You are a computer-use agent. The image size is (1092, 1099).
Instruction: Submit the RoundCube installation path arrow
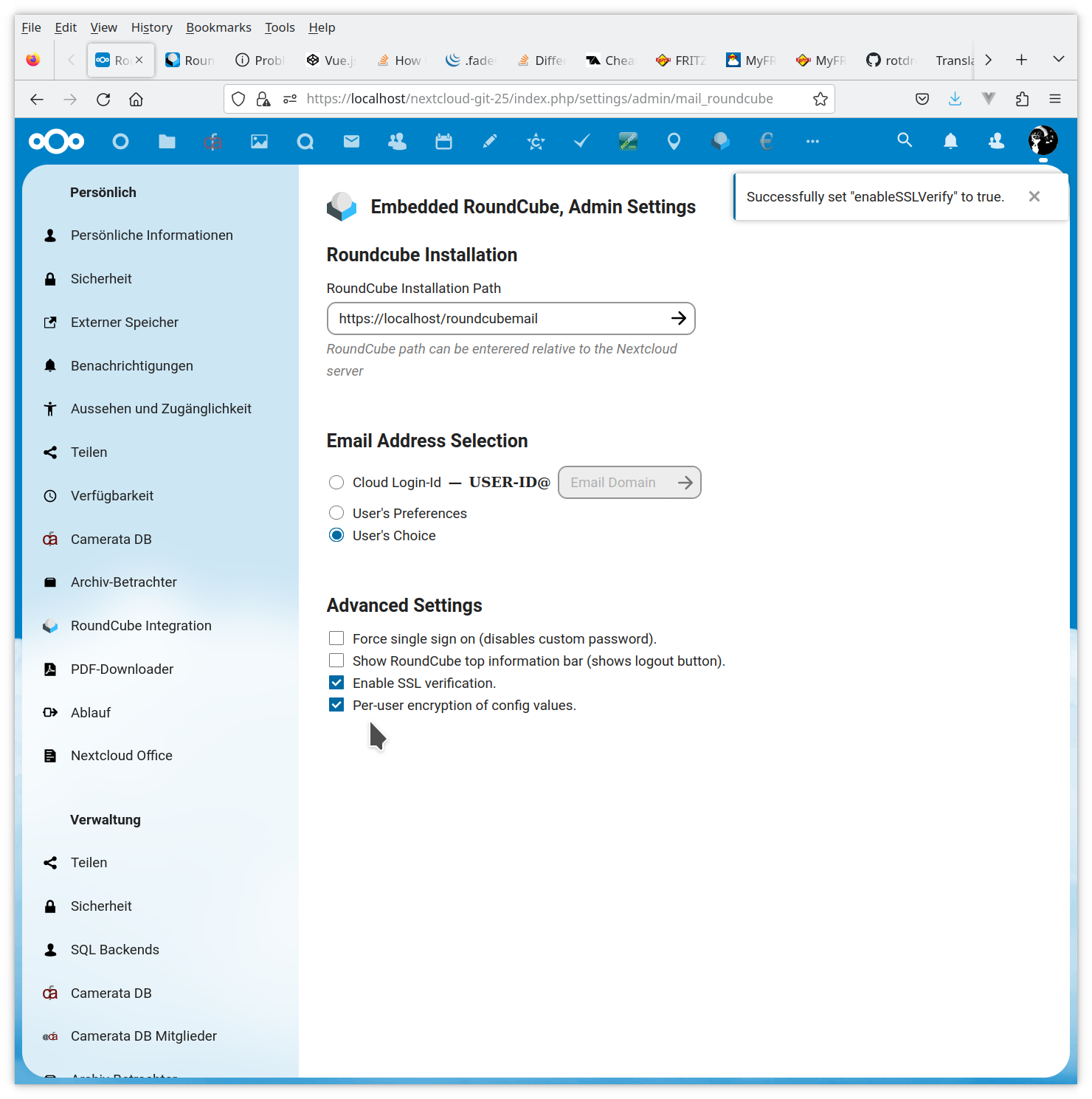[679, 318]
